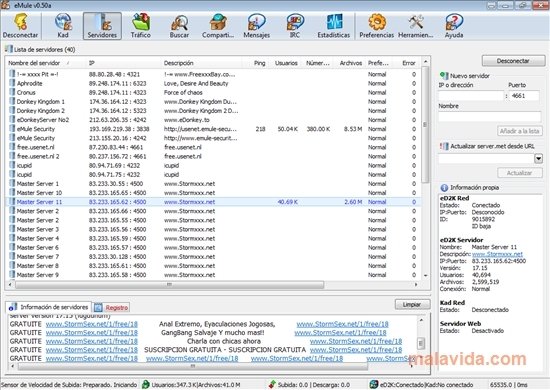Select the Donkey Kingdom 1 server row
The height and width of the screenshot is (390, 550).
coord(213,101)
